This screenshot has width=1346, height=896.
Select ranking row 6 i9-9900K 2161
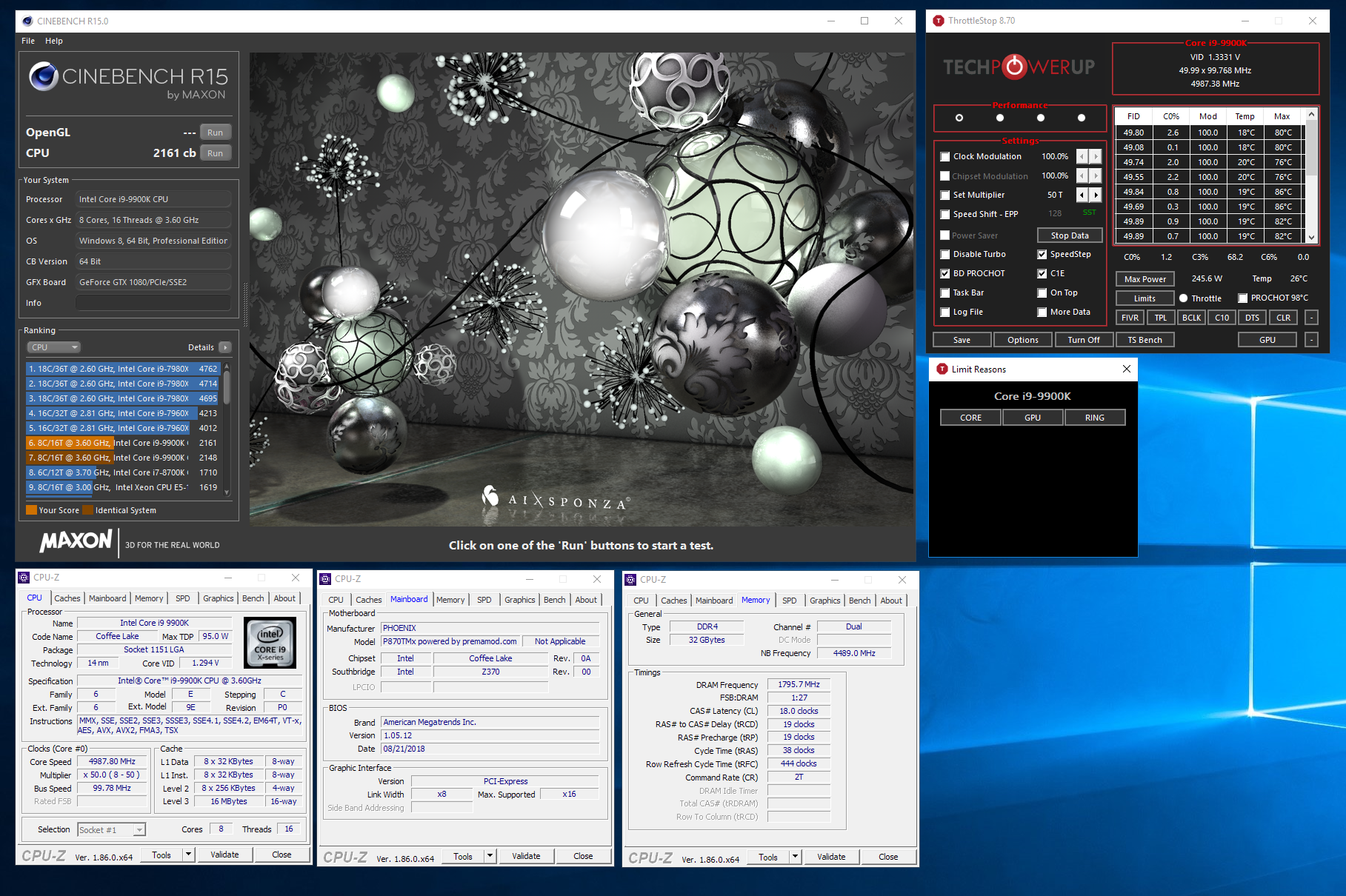pyautogui.click(x=123, y=443)
